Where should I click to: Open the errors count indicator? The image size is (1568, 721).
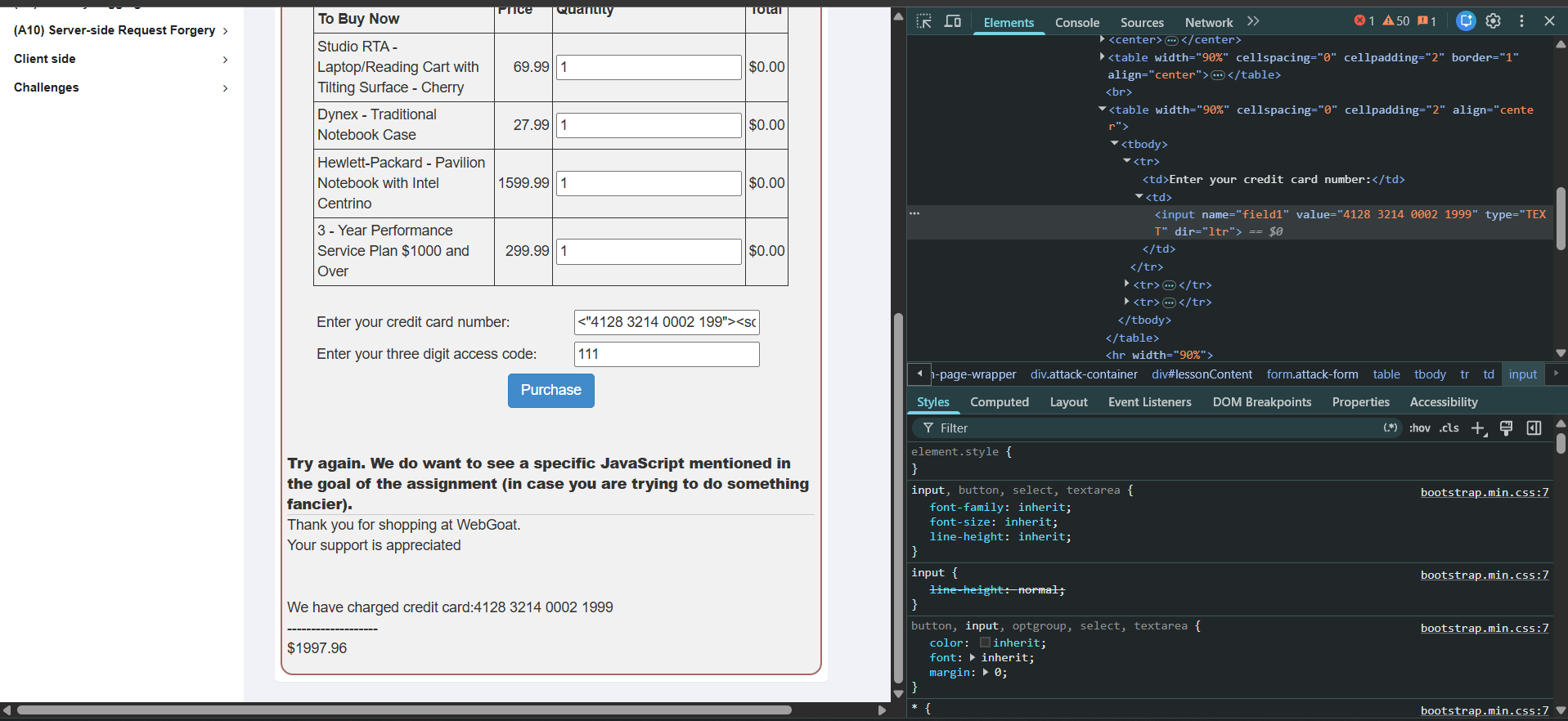pyautogui.click(x=1364, y=21)
